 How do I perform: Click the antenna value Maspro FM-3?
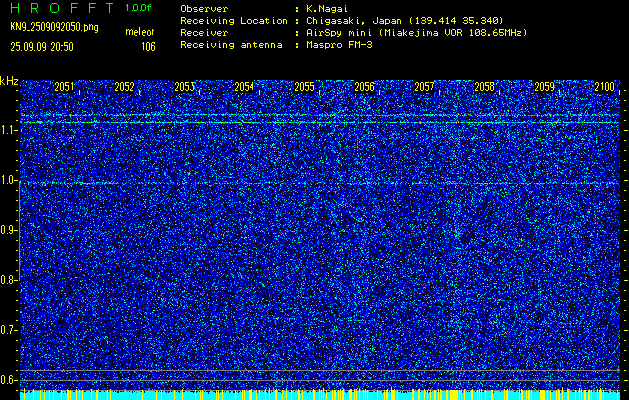tap(339, 45)
